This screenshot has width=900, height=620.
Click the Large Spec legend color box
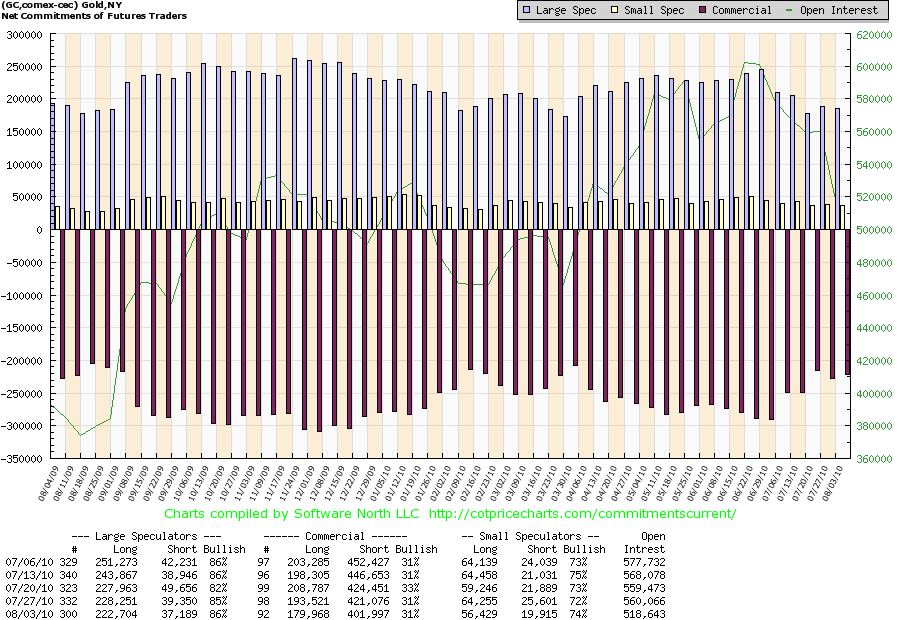pyautogui.click(x=527, y=10)
